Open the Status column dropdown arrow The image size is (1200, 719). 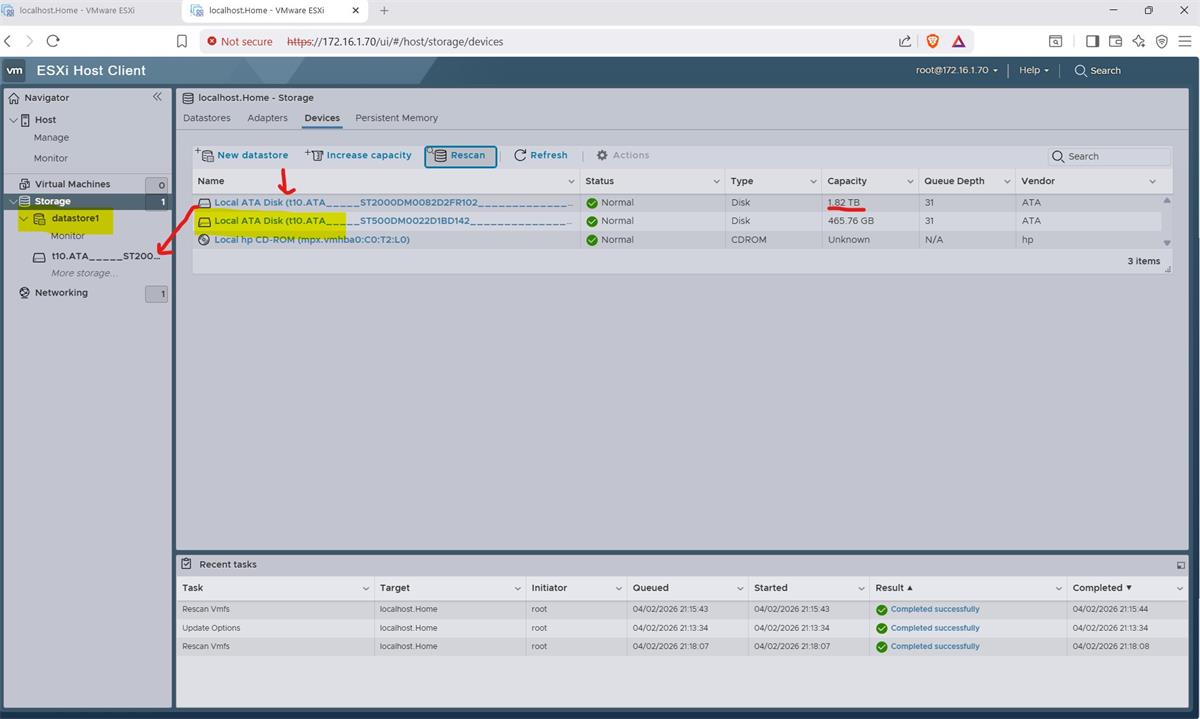pos(717,182)
